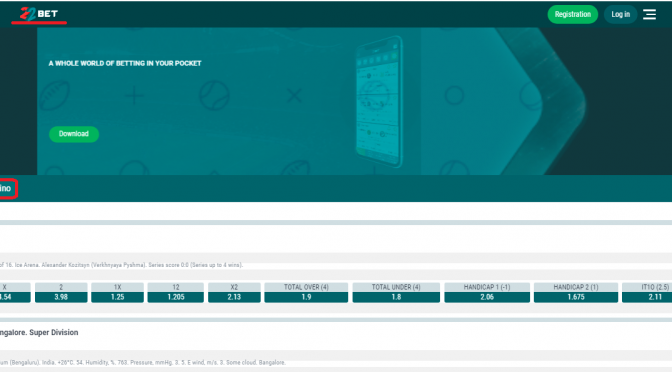Click 'A whole world of betting' banner text
Viewport: 672px width, 372px height.
point(125,63)
